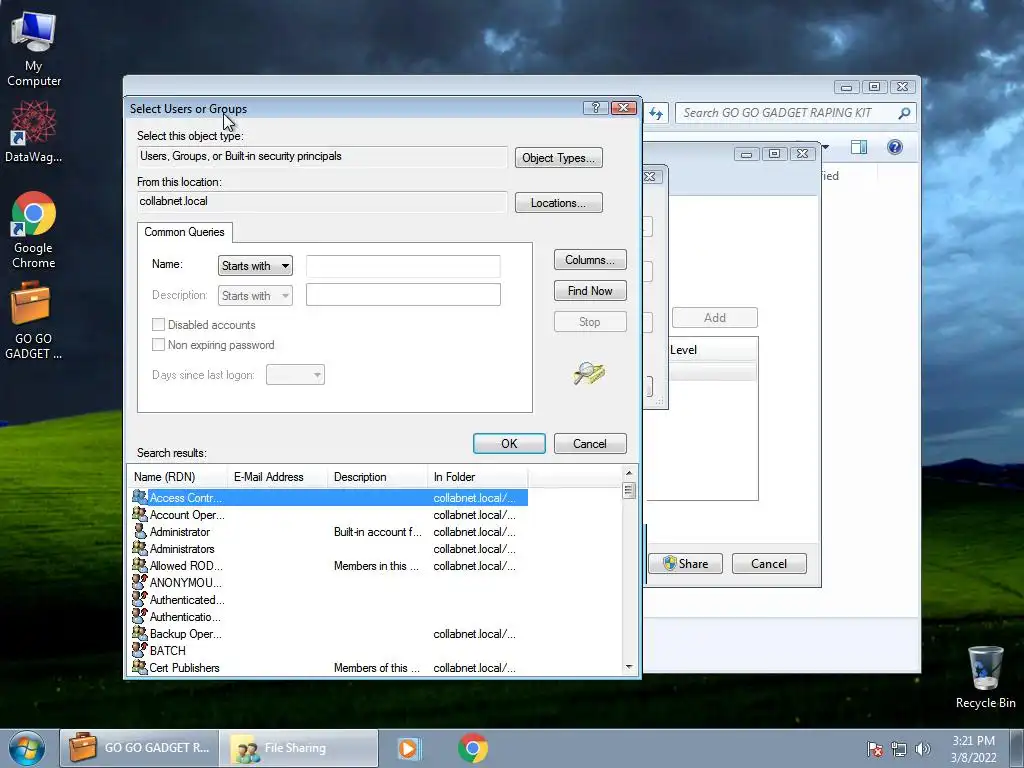Open the Columns button
Screen dimensions: 1024x768
[x=590, y=260]
